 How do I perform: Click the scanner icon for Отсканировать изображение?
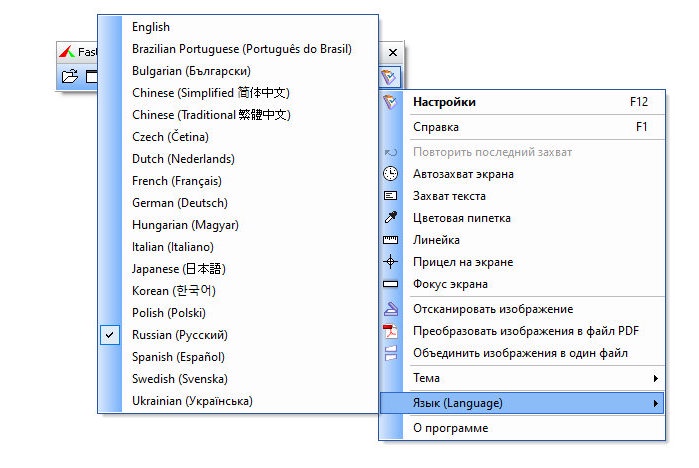(x=391, y=309)
